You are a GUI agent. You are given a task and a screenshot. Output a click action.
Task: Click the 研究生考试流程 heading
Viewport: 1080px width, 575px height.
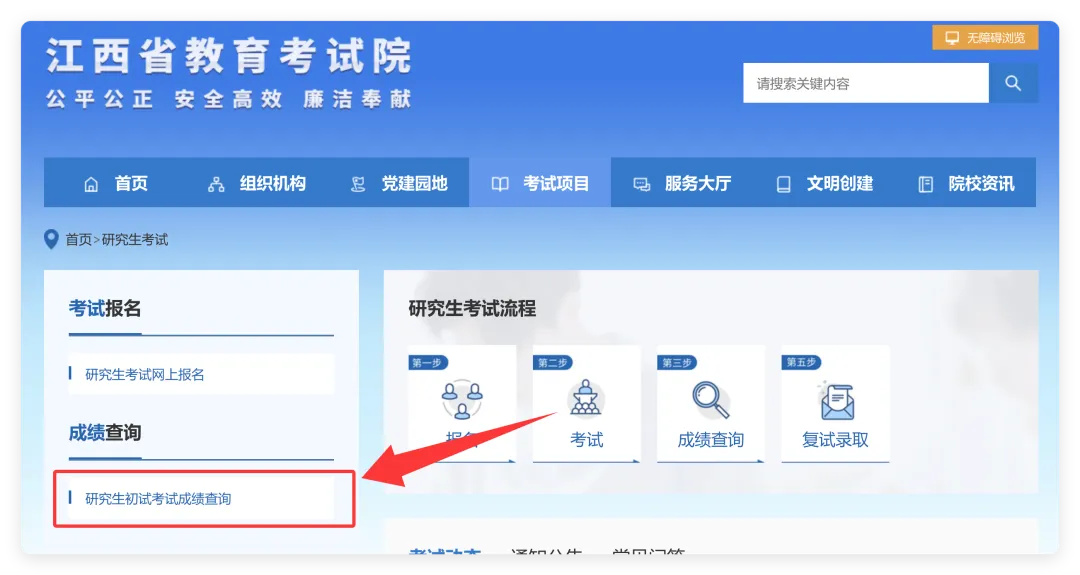click(472, 309)
